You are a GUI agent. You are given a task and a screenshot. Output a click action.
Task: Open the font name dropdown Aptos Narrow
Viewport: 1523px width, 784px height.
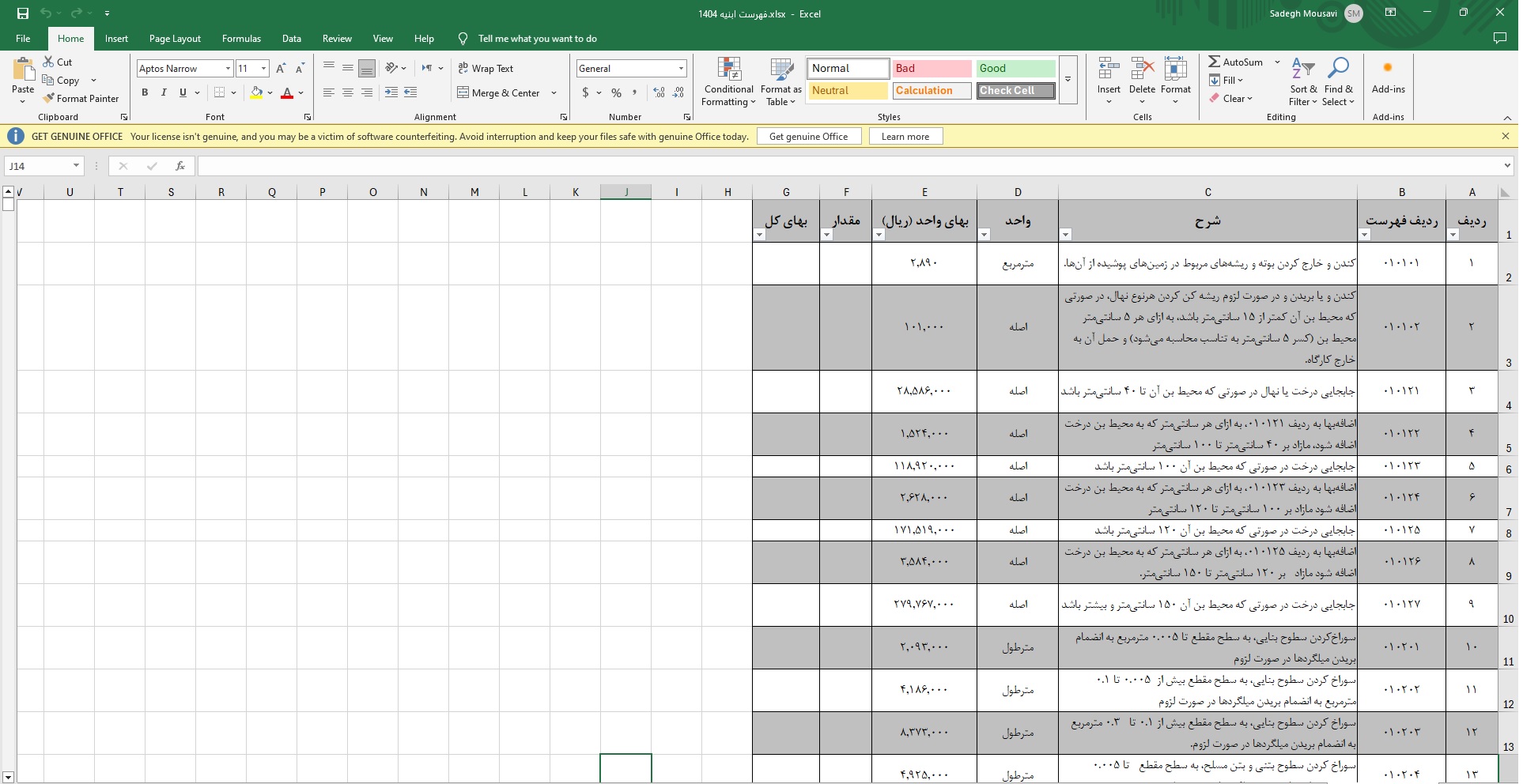click(228, 69)
